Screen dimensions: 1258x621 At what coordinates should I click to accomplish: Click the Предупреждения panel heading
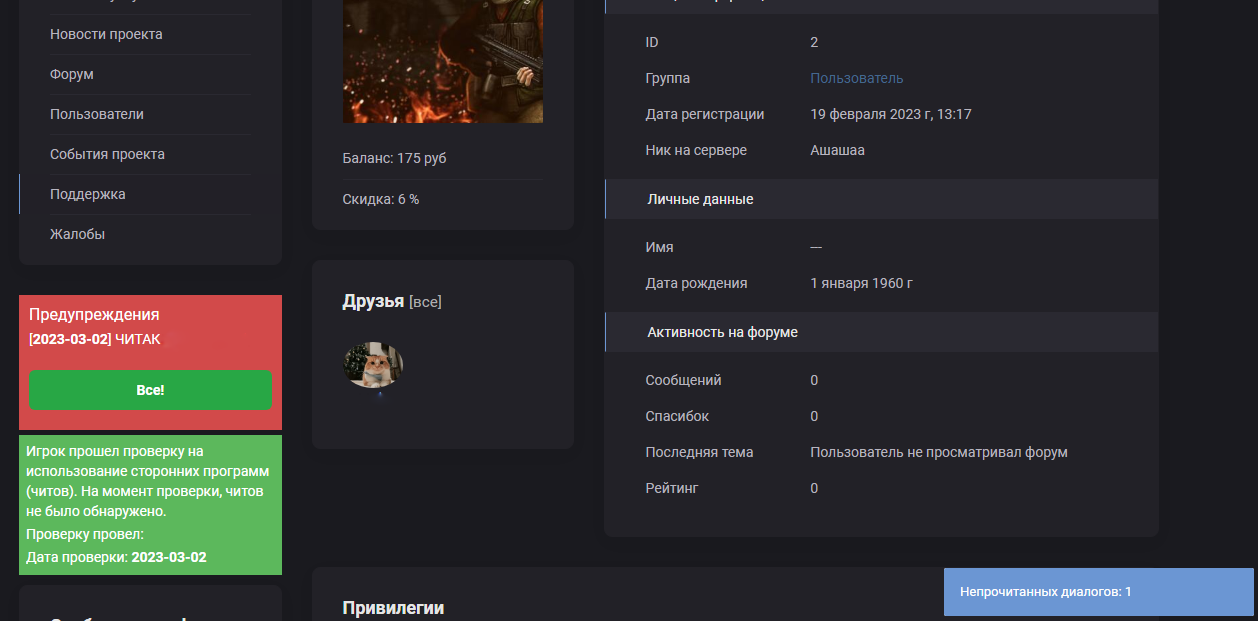click(94, 314)
